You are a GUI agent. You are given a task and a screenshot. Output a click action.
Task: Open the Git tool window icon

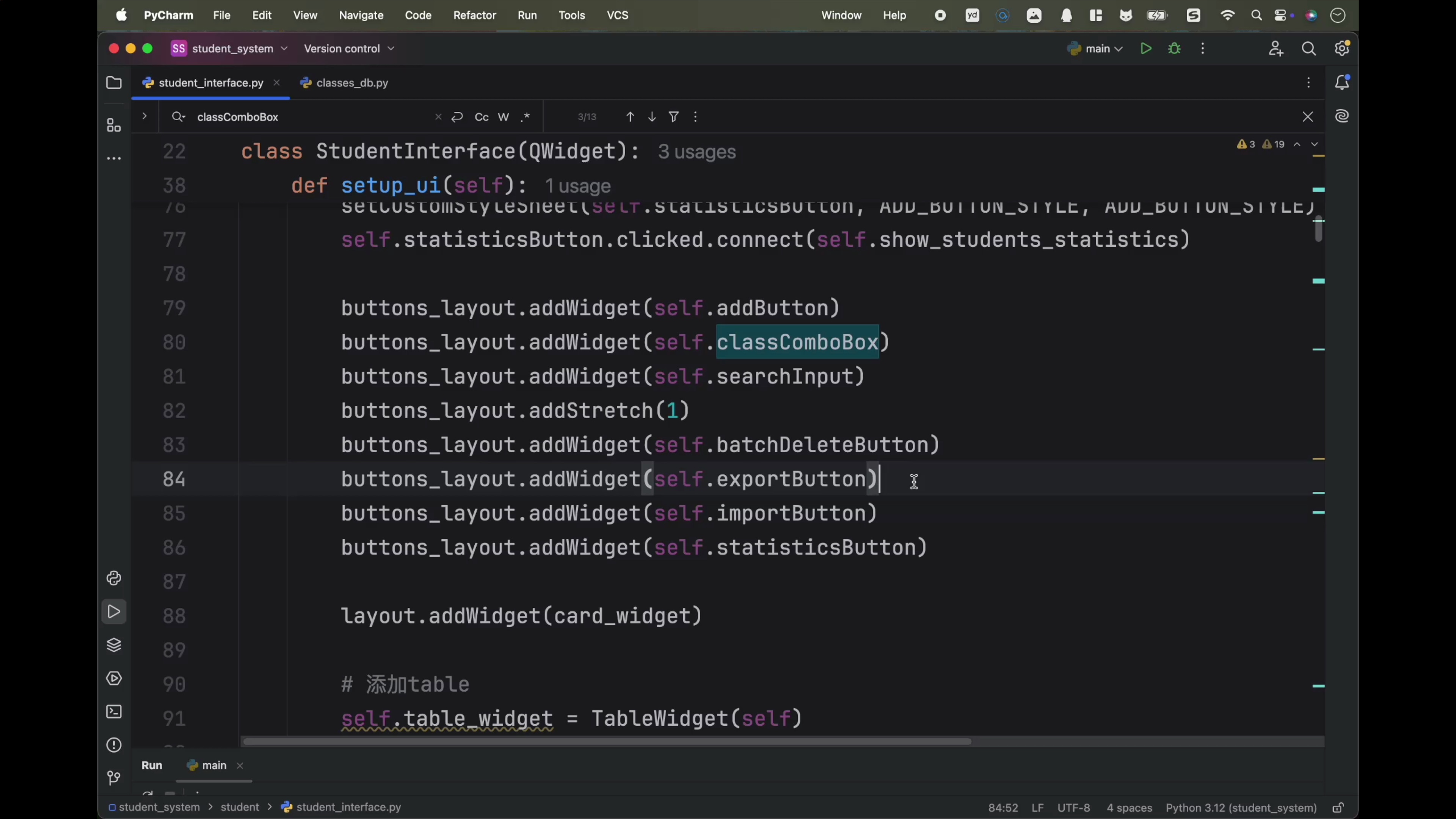click(114, 778)
